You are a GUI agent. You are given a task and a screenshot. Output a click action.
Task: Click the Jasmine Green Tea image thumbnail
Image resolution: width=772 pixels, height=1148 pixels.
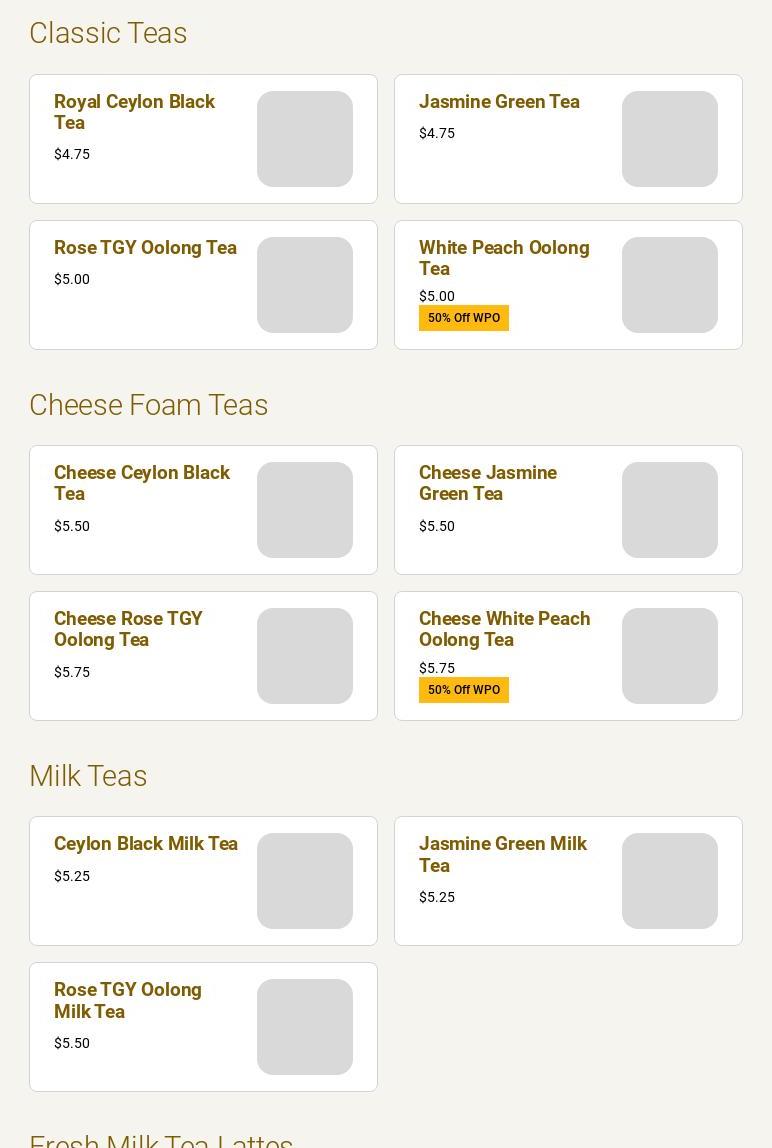pyautogui.click(x=669, y=139)
